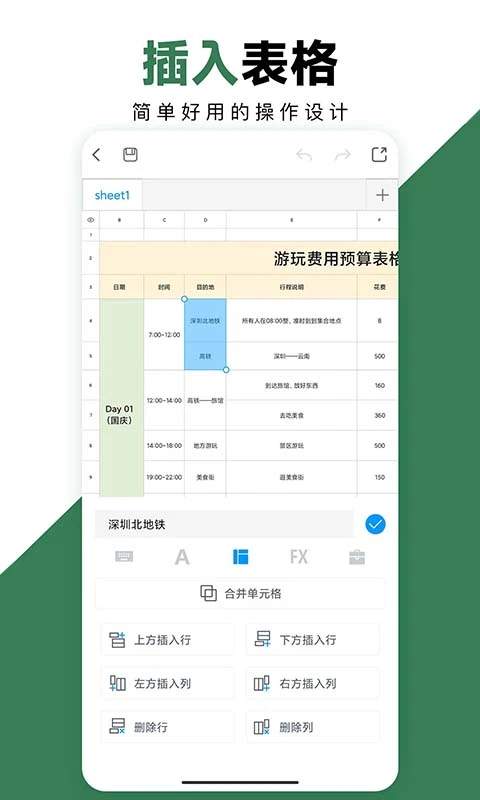This screenshot has height=800, width=480.
Task: Select the 深圳北地铁 cell
Action: click(x=205, y=321)
